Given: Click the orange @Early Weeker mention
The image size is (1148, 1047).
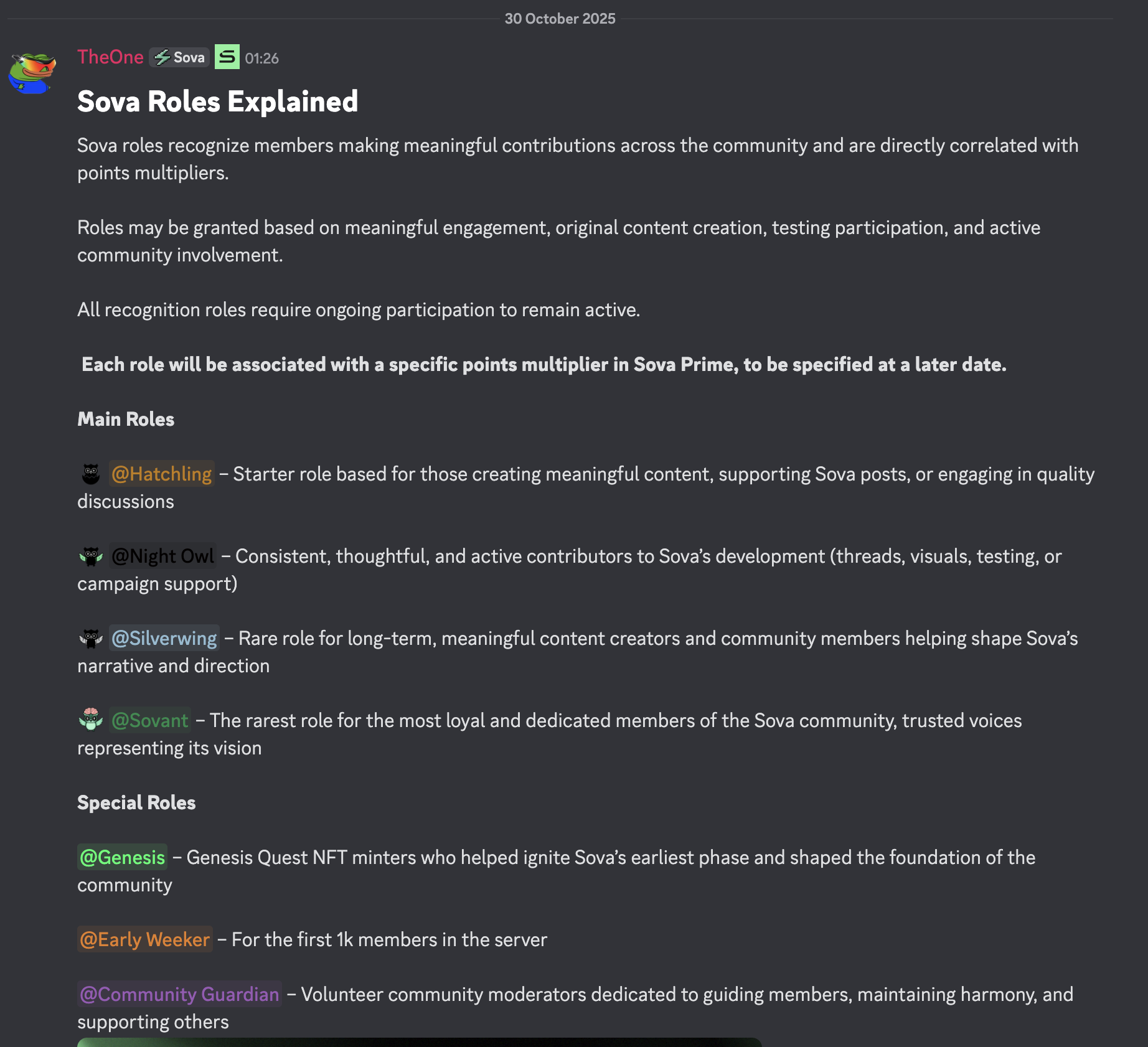Looking at the screenshot, I should [145, 940].
